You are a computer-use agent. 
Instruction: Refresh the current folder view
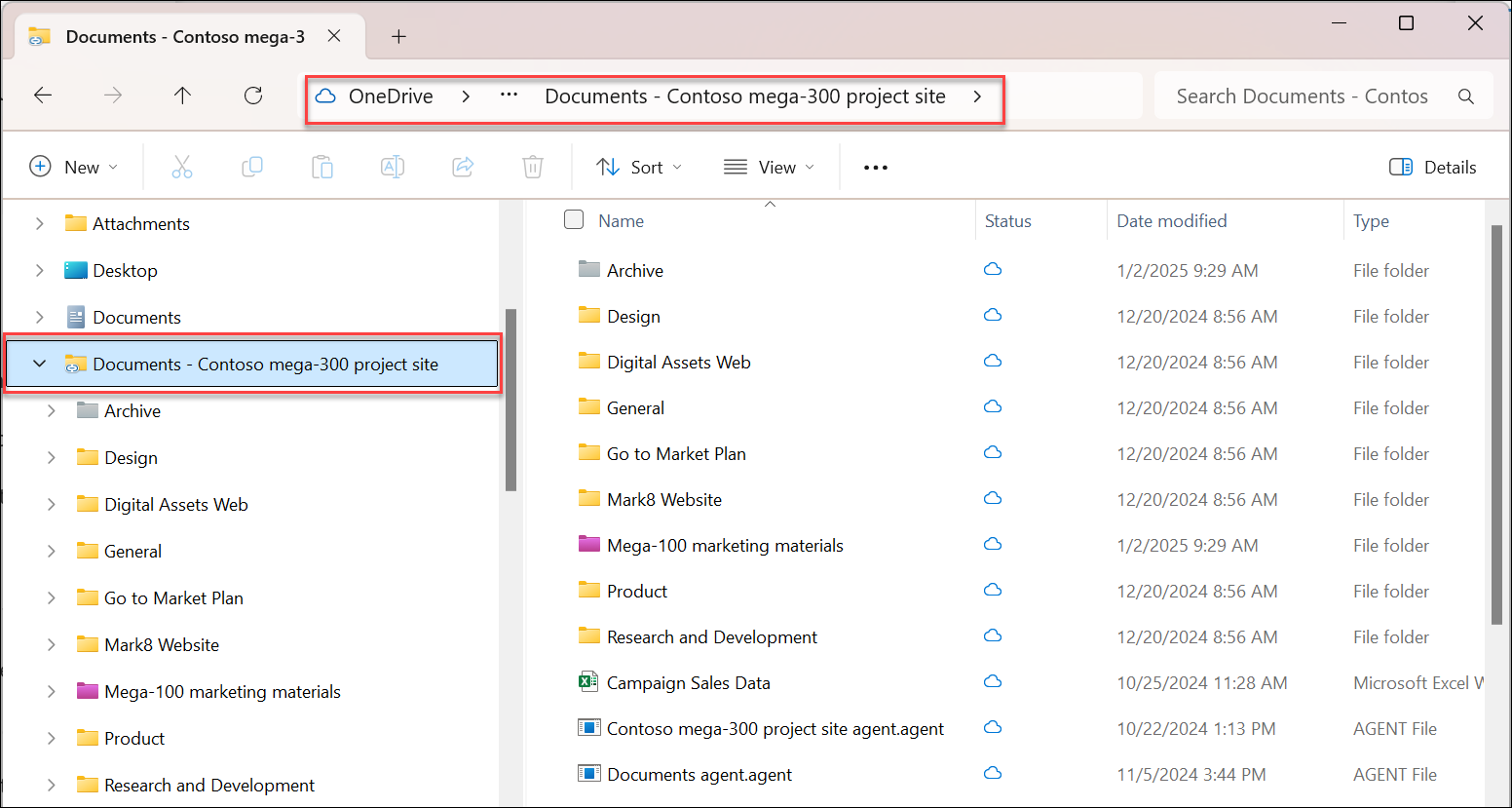pos(252,95)
